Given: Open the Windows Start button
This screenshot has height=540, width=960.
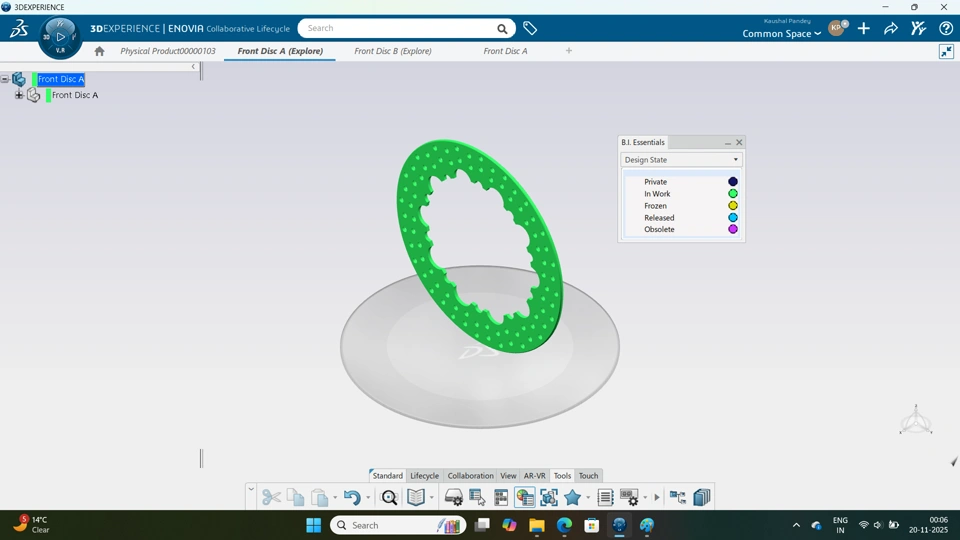Looking at the screenshot, I should pos(313,525).
